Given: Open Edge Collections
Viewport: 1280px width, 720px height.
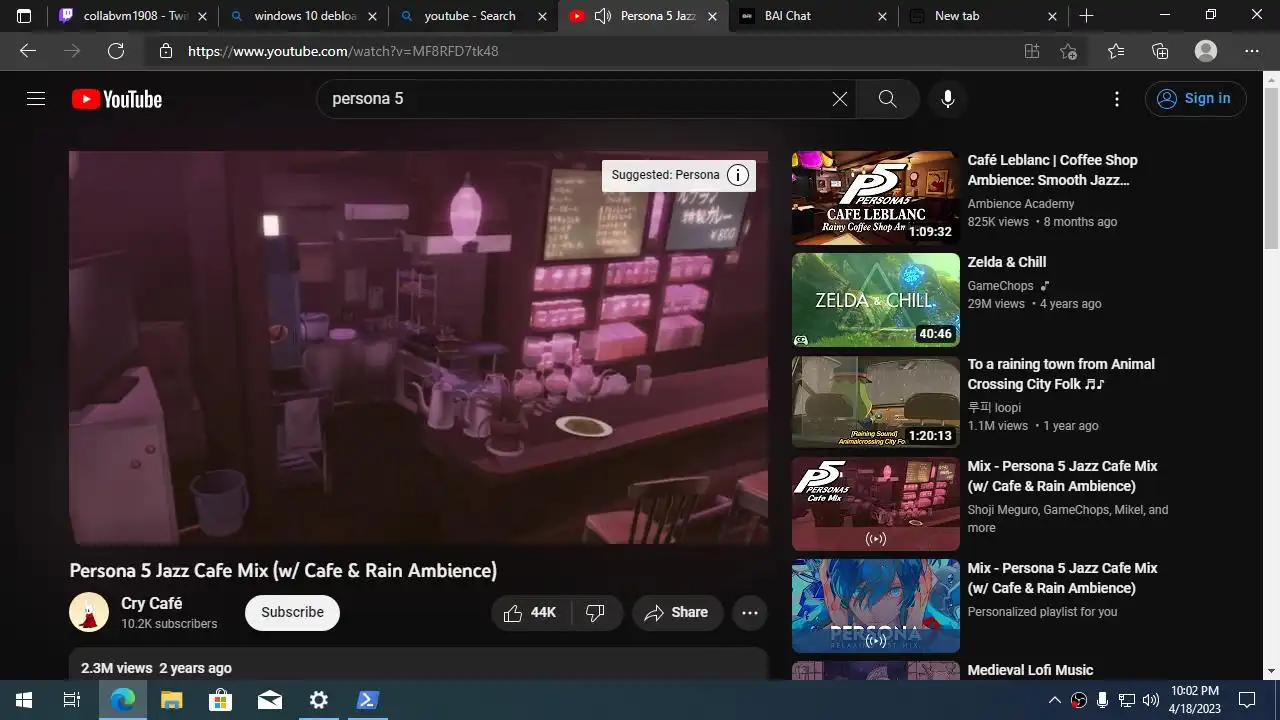Looking at the screenshot, I should coord(1160,51).
